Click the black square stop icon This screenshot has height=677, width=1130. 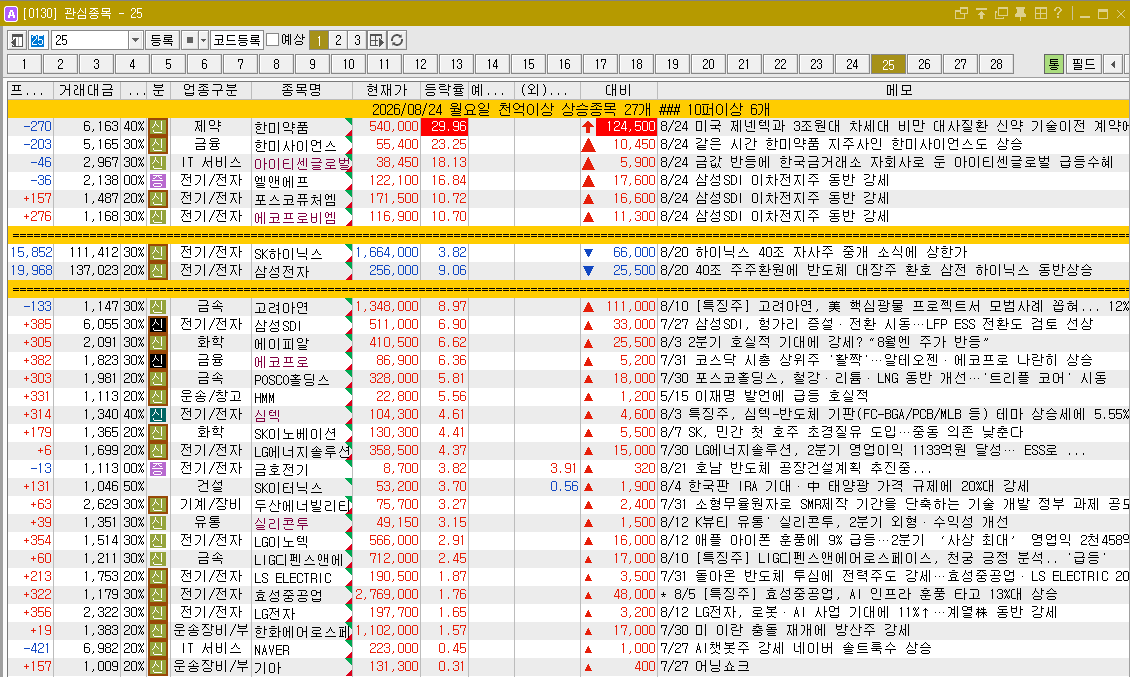click(x=189, y=40)
